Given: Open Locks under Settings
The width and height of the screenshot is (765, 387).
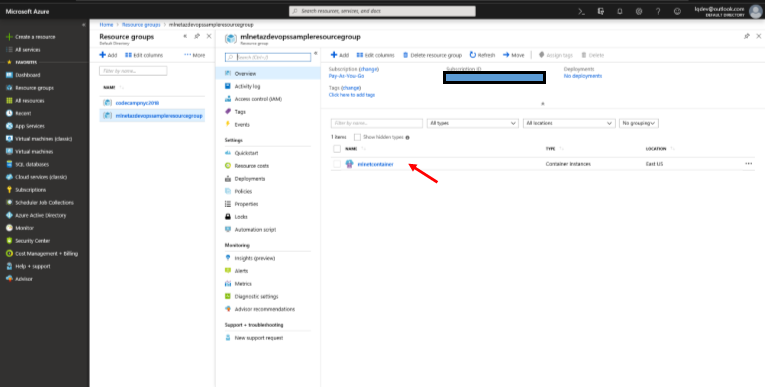Looking at the screenshot, I should 241,217.
